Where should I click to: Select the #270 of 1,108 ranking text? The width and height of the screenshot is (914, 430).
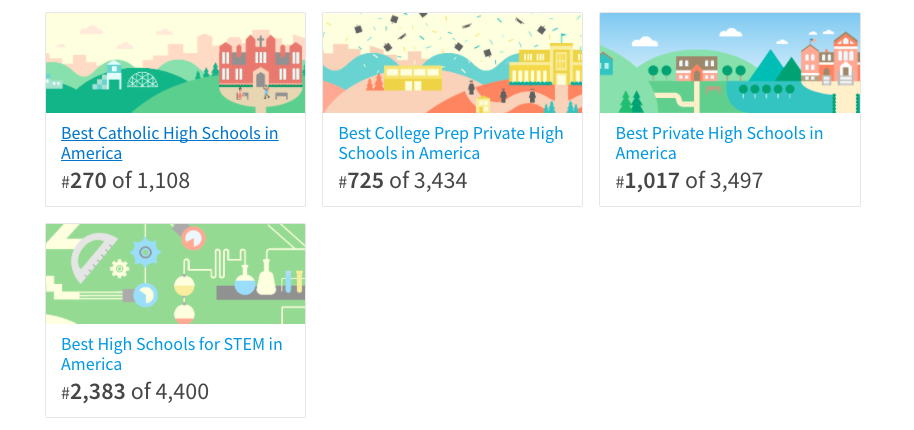125,181
